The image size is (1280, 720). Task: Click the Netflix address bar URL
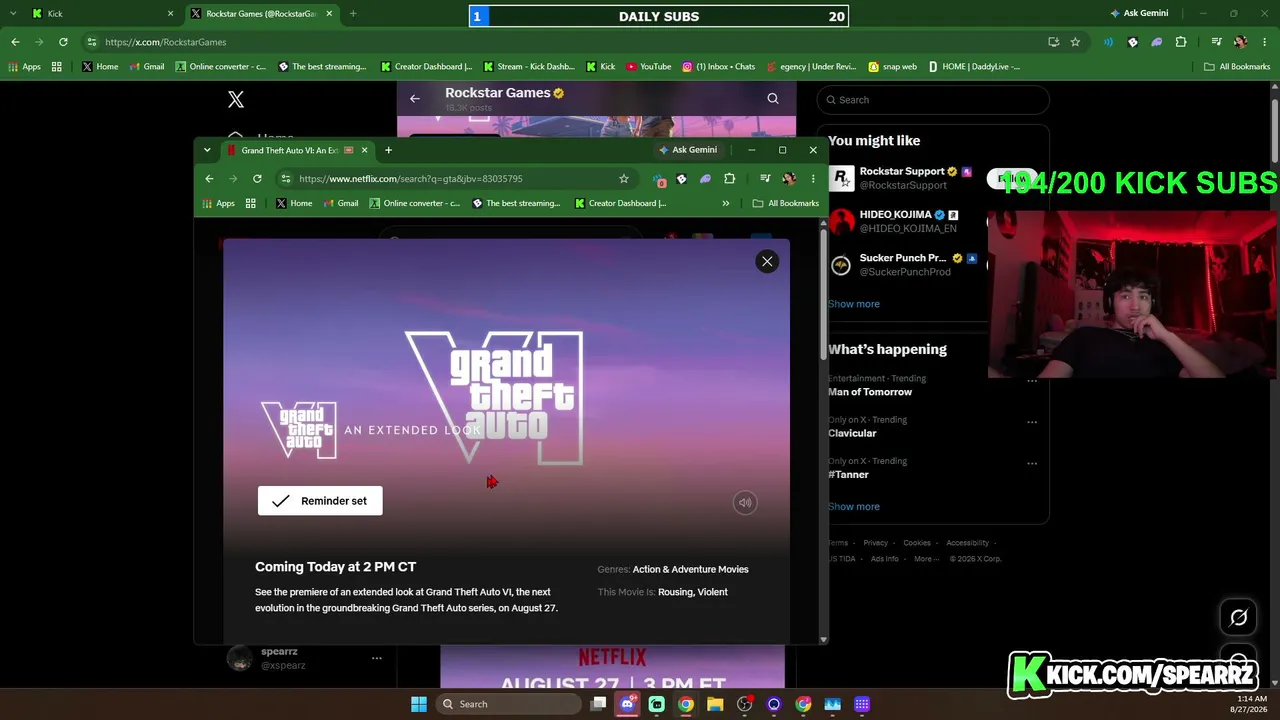pos(410,179)
